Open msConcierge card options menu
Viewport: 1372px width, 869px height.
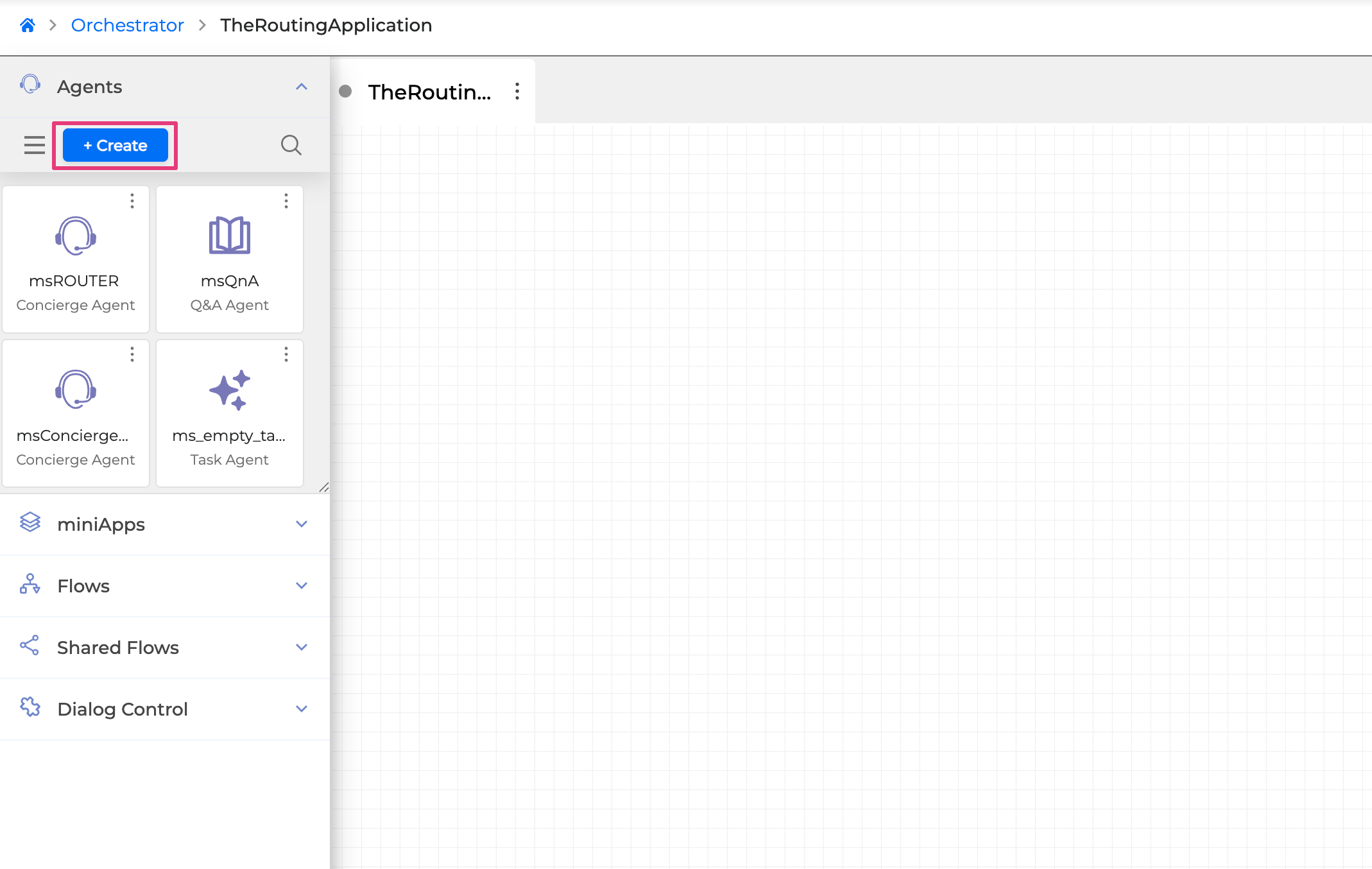(132, 354)
